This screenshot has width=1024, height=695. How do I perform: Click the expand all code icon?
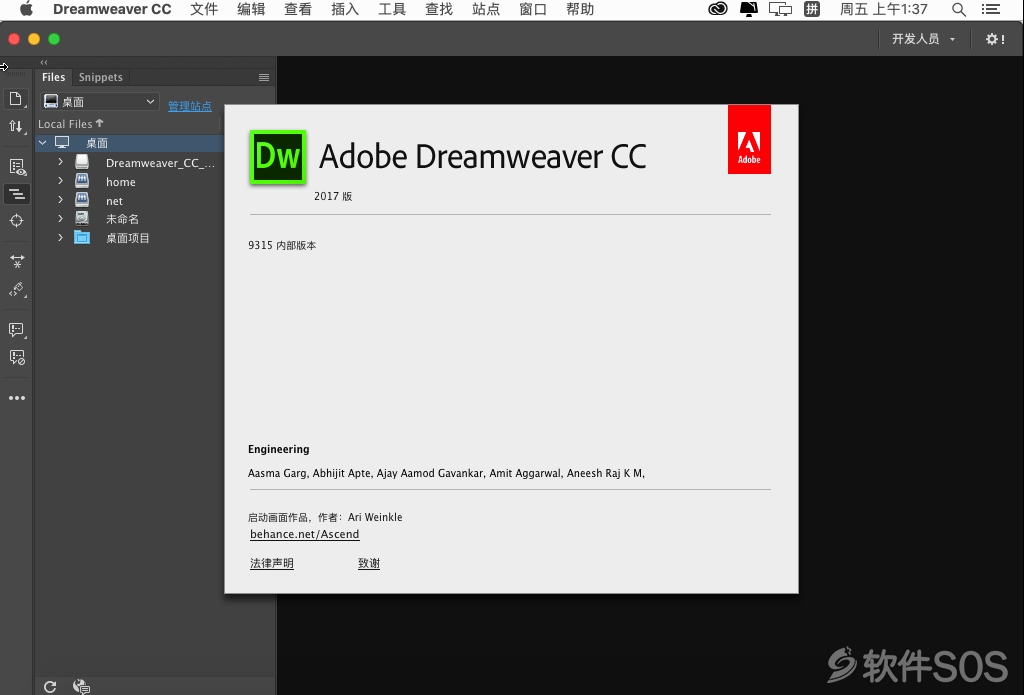17,261
